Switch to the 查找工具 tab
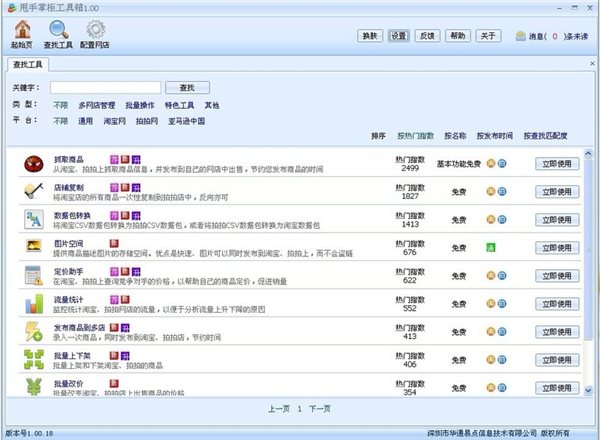 [x=28, y=64]
